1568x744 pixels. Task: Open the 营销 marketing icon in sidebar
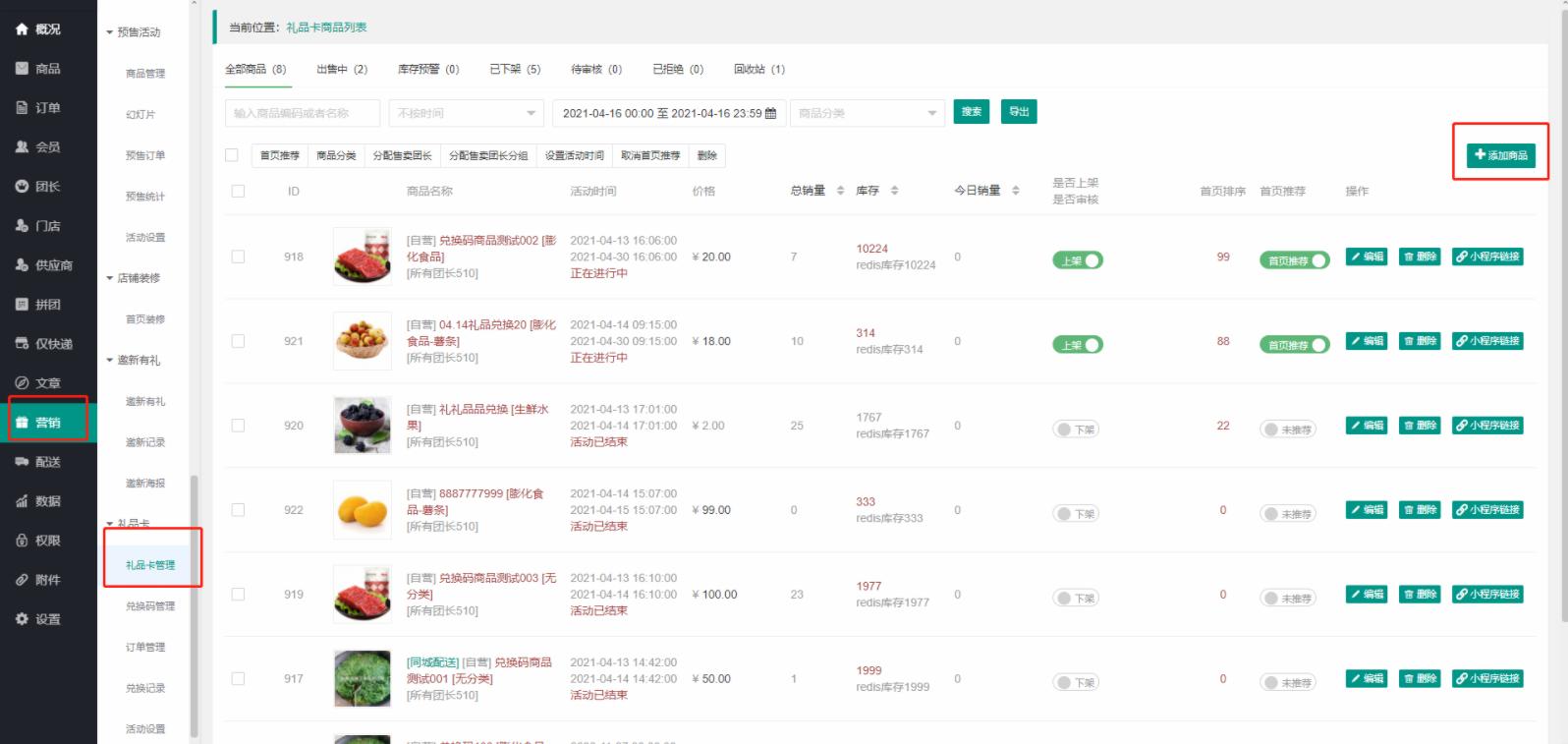[22, 423]
